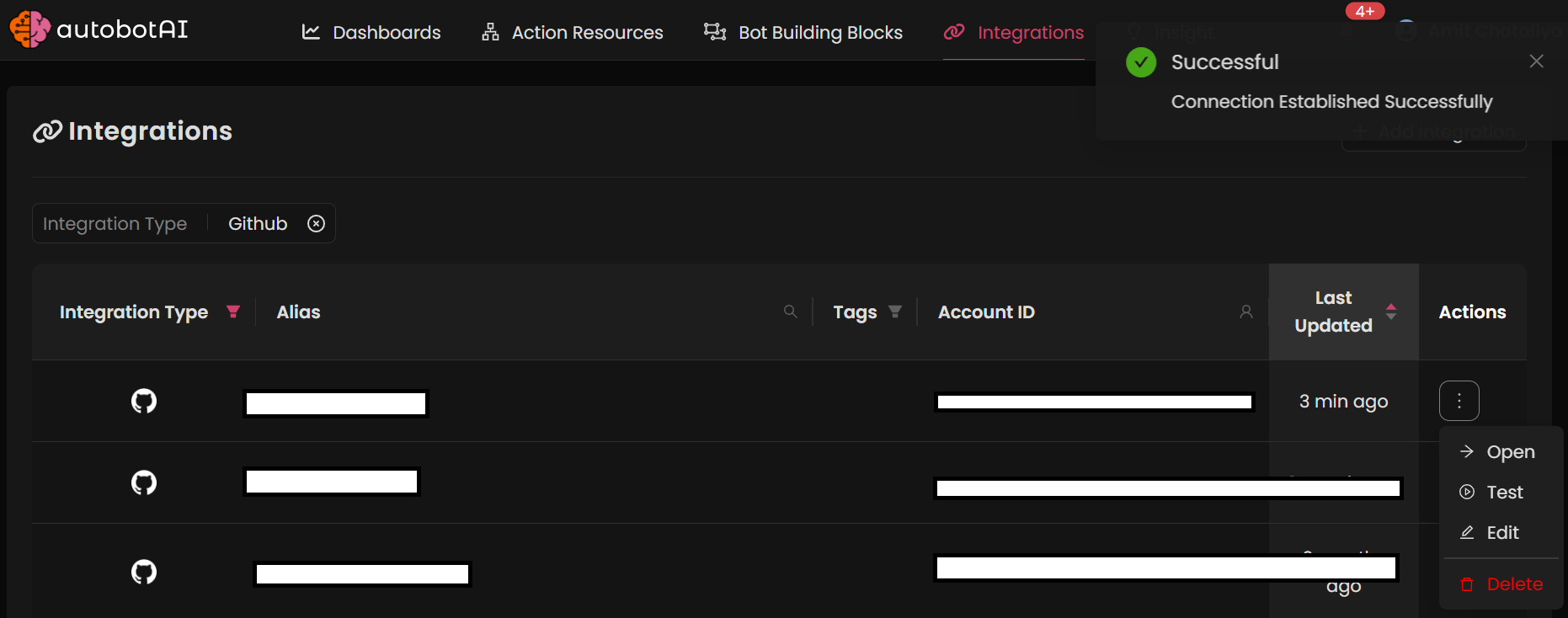Open the Tags column filter funnel

pos(895,312)
